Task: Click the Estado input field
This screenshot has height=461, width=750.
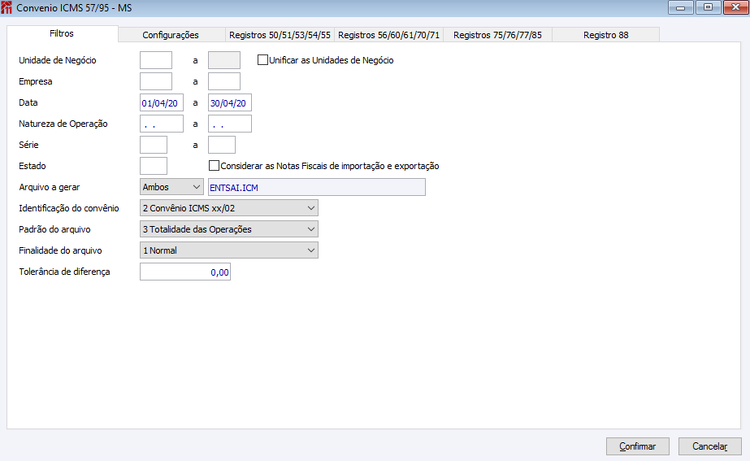Action: pyautogui.click(x=154, y=166)
